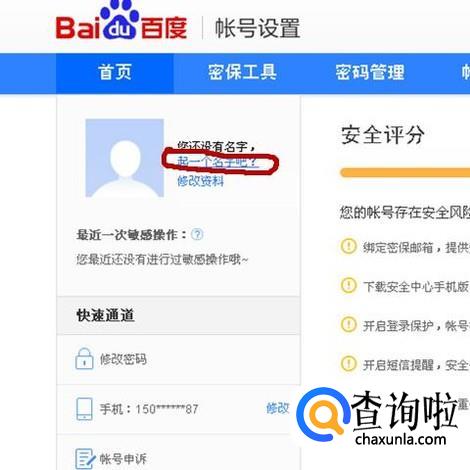Click the orange security score bar
This screenshot has height=470, width=470.
click(405, 173)
